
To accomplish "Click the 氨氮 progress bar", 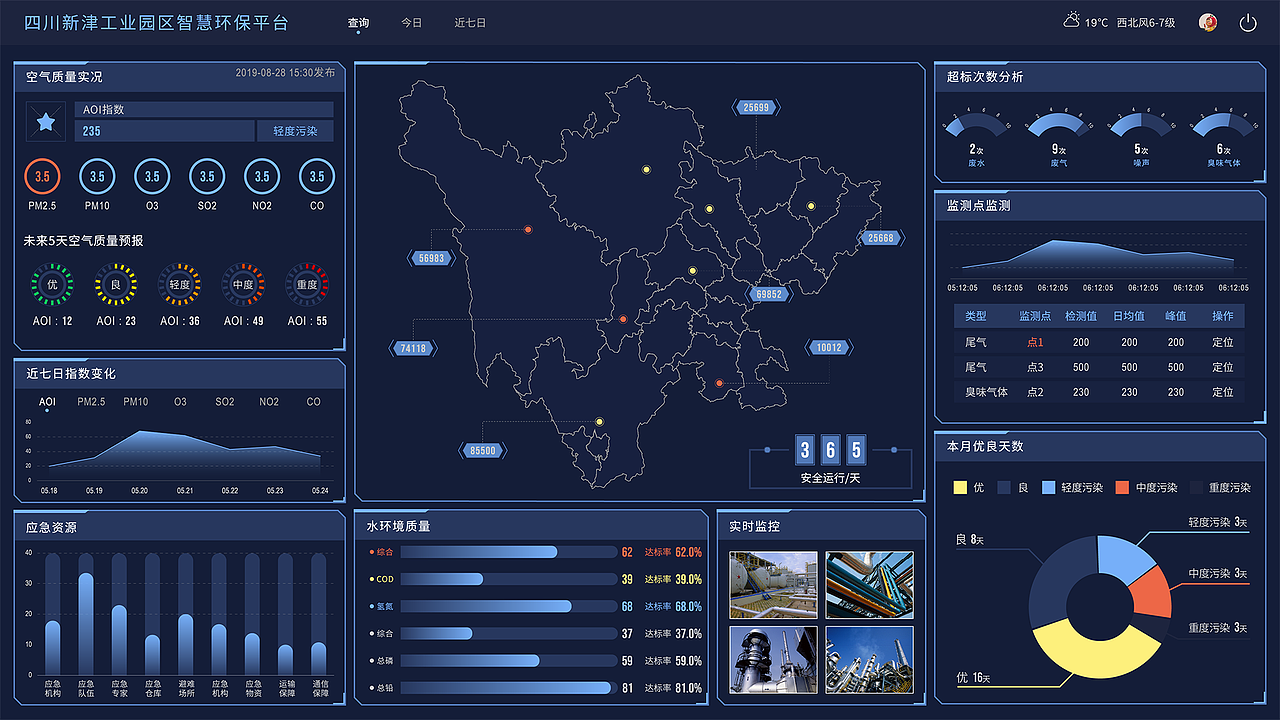I will click(509, 606).
